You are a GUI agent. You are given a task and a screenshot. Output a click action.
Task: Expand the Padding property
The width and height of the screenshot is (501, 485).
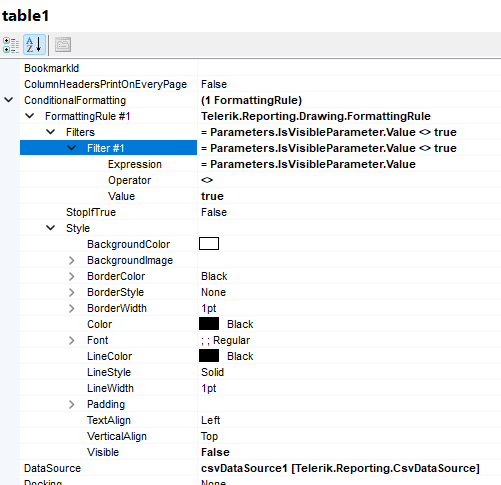point(71,404)
